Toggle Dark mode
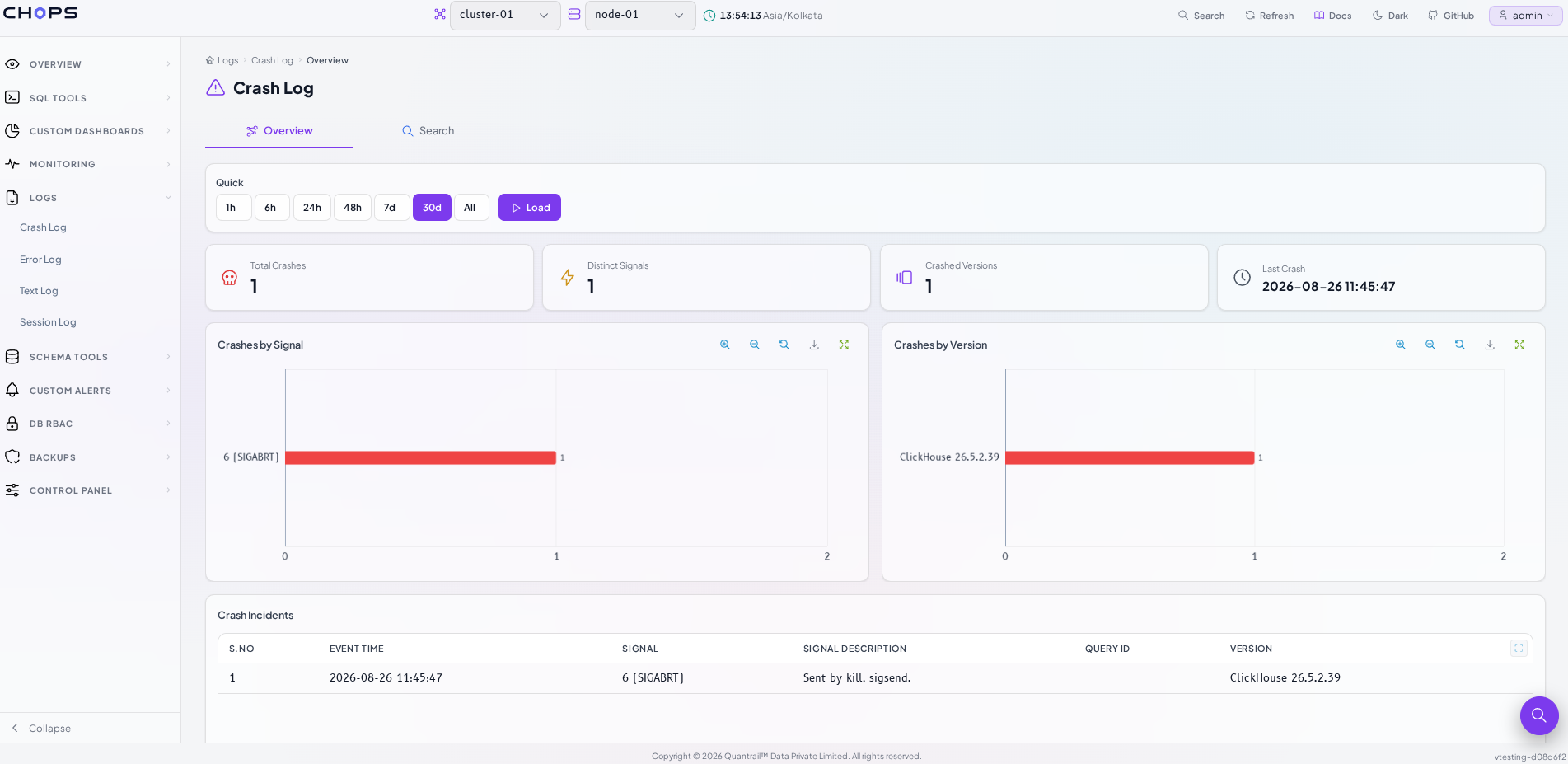 pos(1390,16)
